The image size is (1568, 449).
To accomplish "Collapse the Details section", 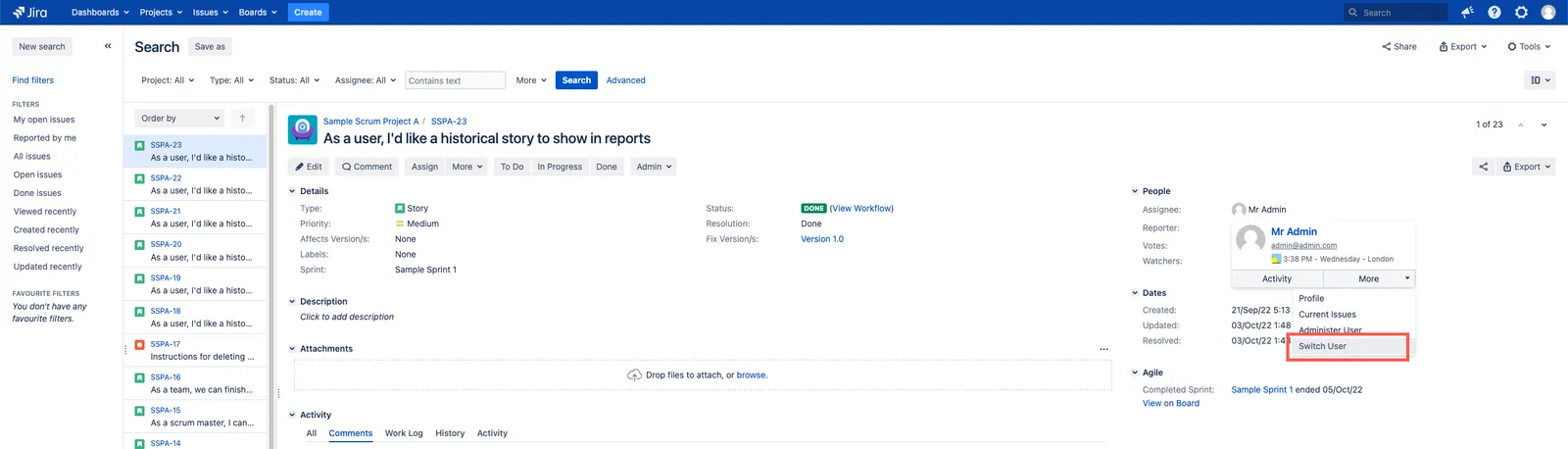I will pos(292,191).
